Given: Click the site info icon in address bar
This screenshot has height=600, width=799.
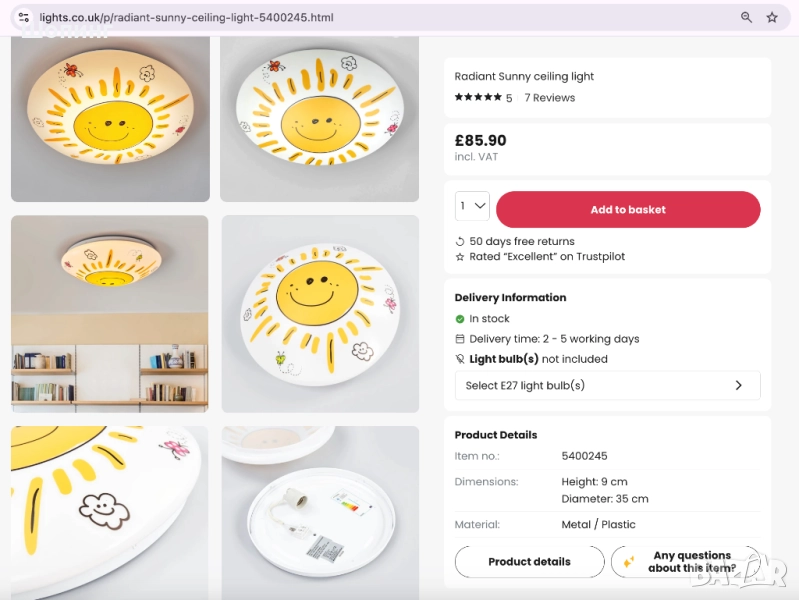Looking at the screenshot, I should pos(24,17).
